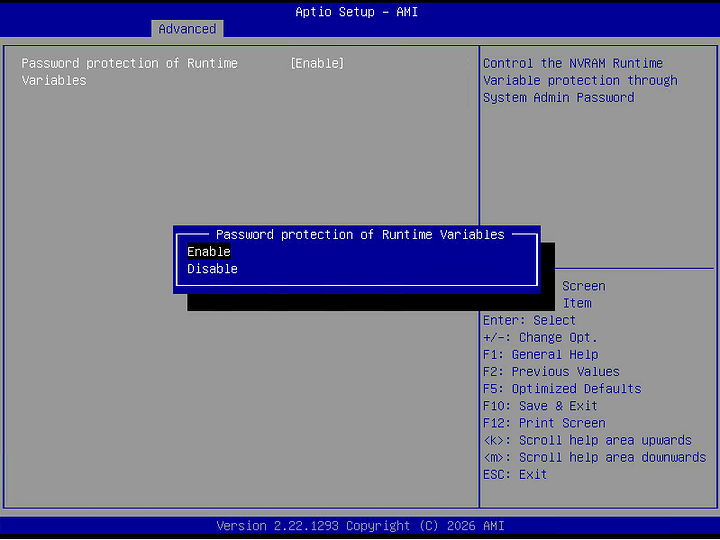Click the 'ESC: Exit' hint
Screen dimensions: 720x540
point(515,474)
